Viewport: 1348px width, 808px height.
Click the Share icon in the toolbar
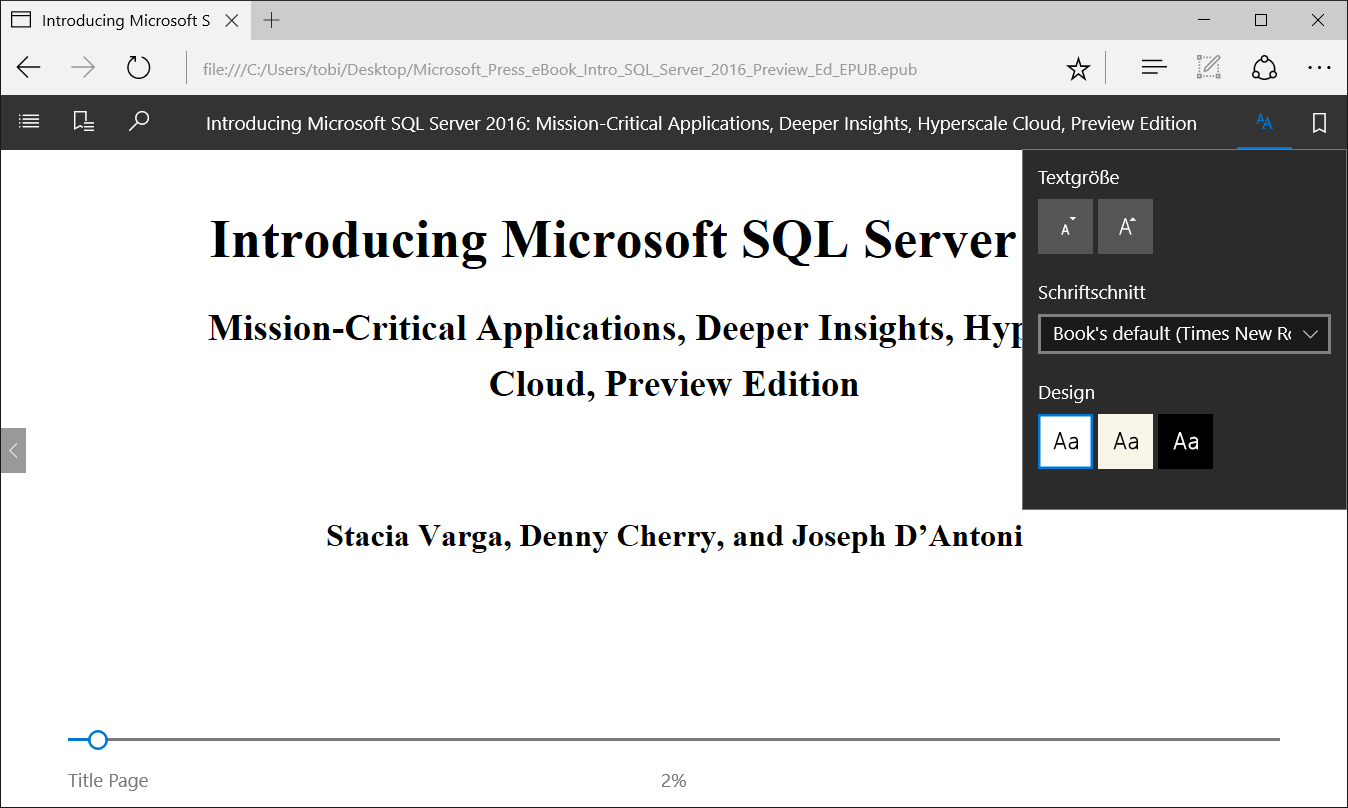point(1265,68)
